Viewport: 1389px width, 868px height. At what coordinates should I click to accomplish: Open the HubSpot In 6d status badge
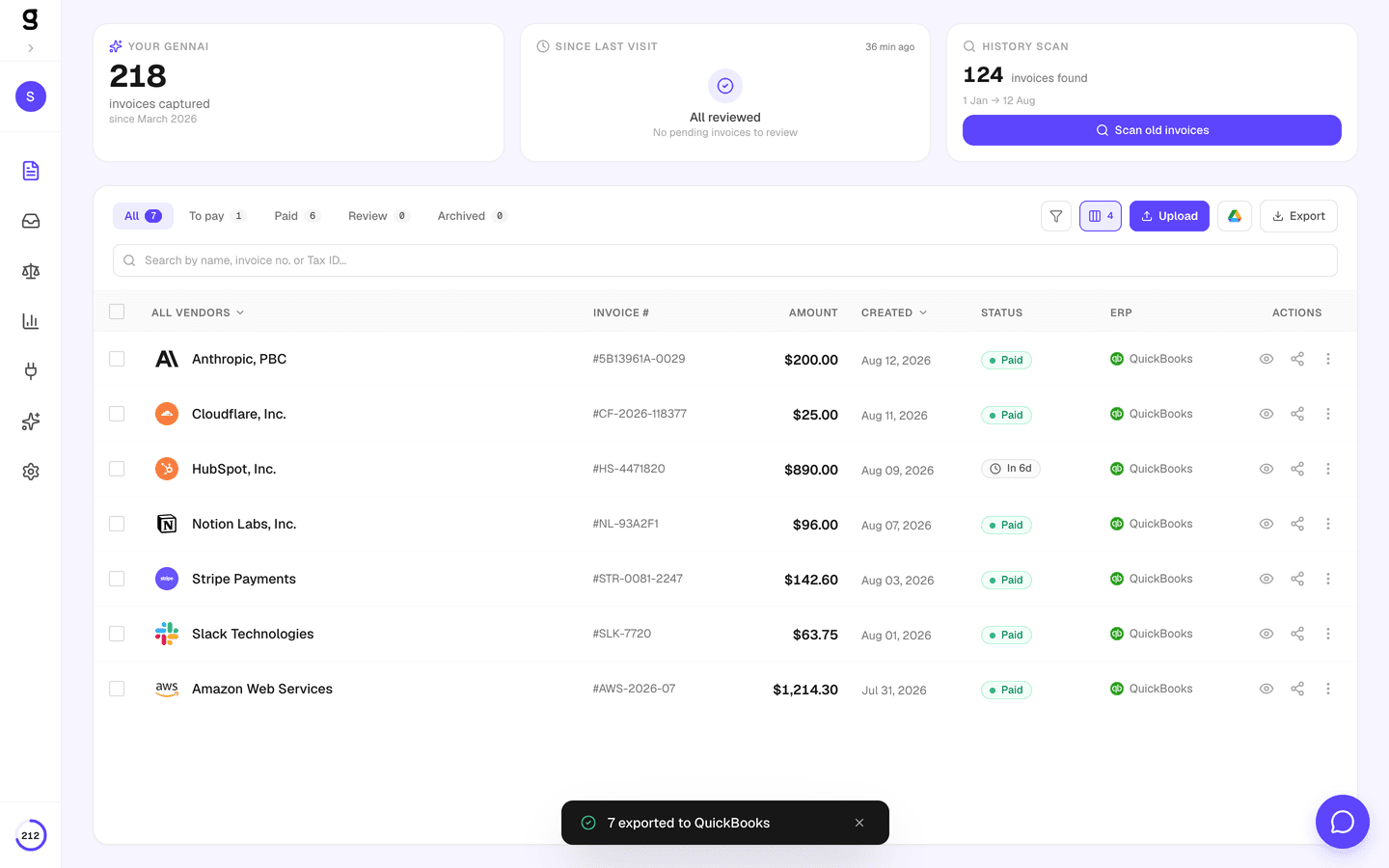click(1010, 469)
